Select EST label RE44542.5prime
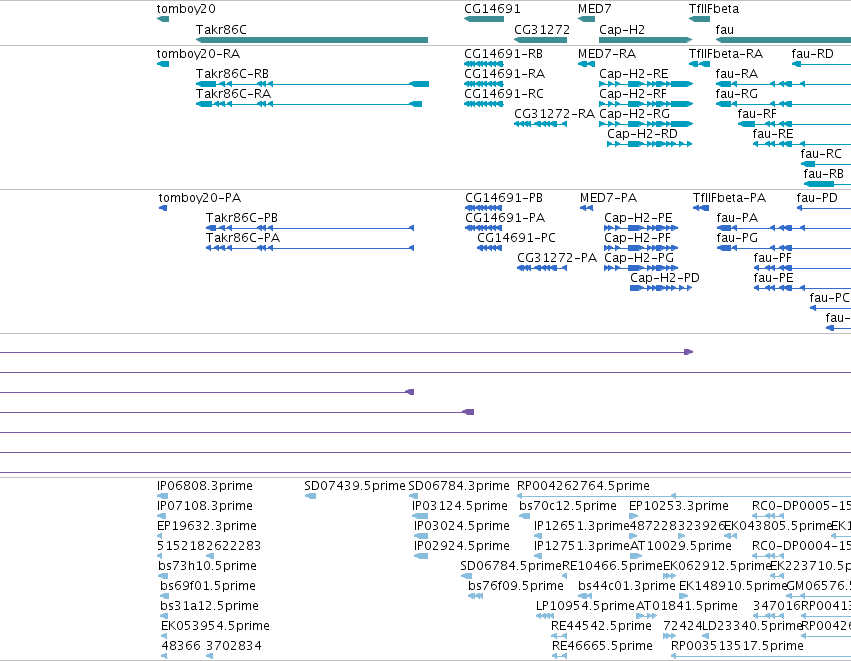851x661 pixels. [x=601, y=626]
